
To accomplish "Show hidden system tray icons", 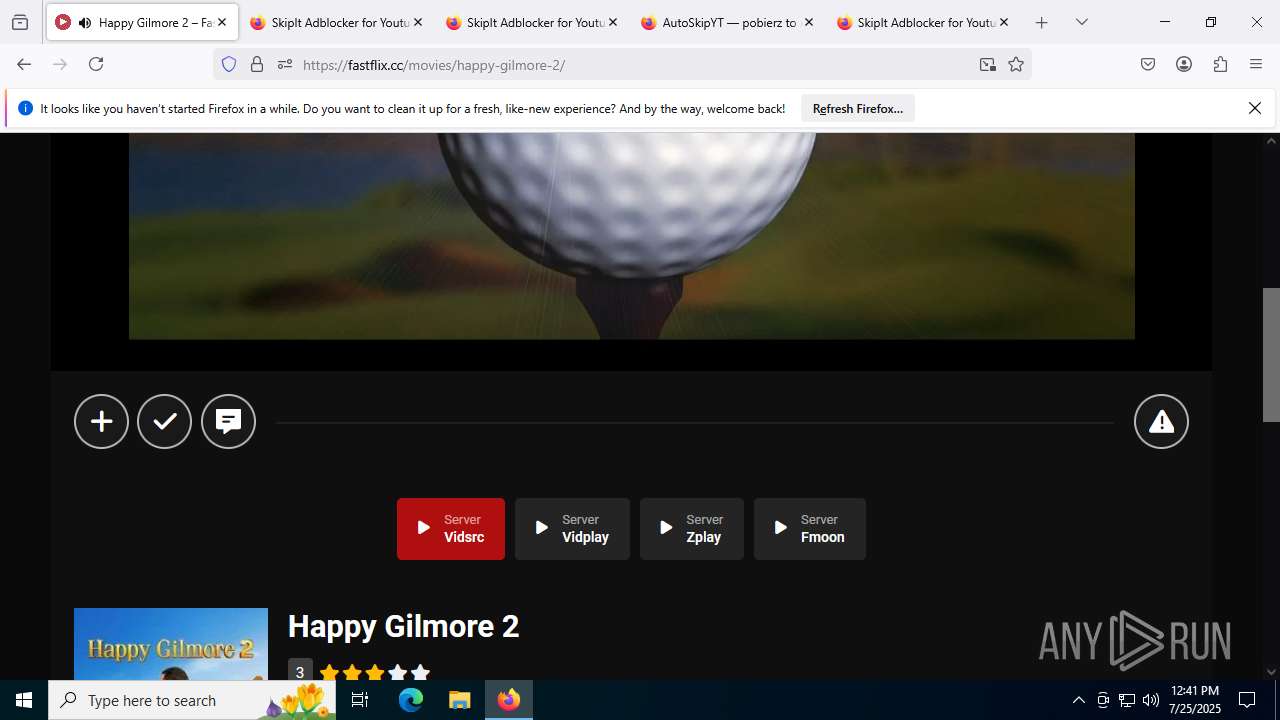I will point(1078,700).
